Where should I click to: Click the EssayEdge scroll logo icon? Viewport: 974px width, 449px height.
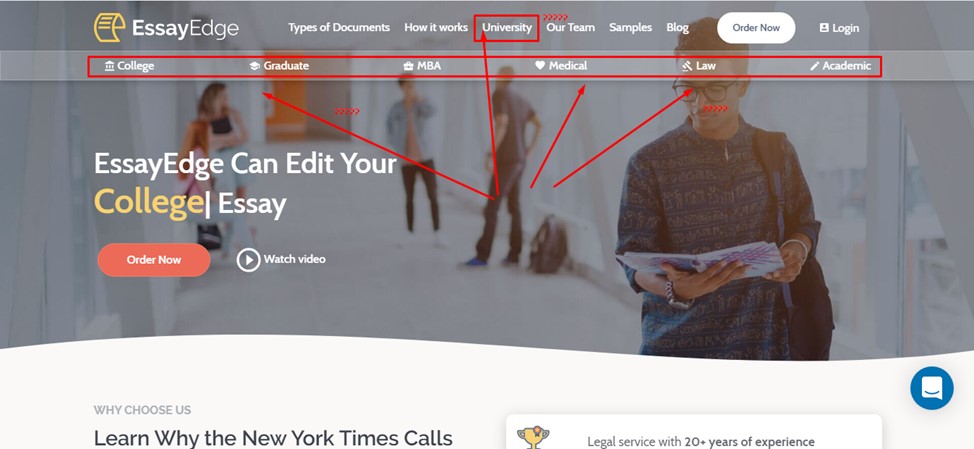pyautogui.click(x=109, y=27)
